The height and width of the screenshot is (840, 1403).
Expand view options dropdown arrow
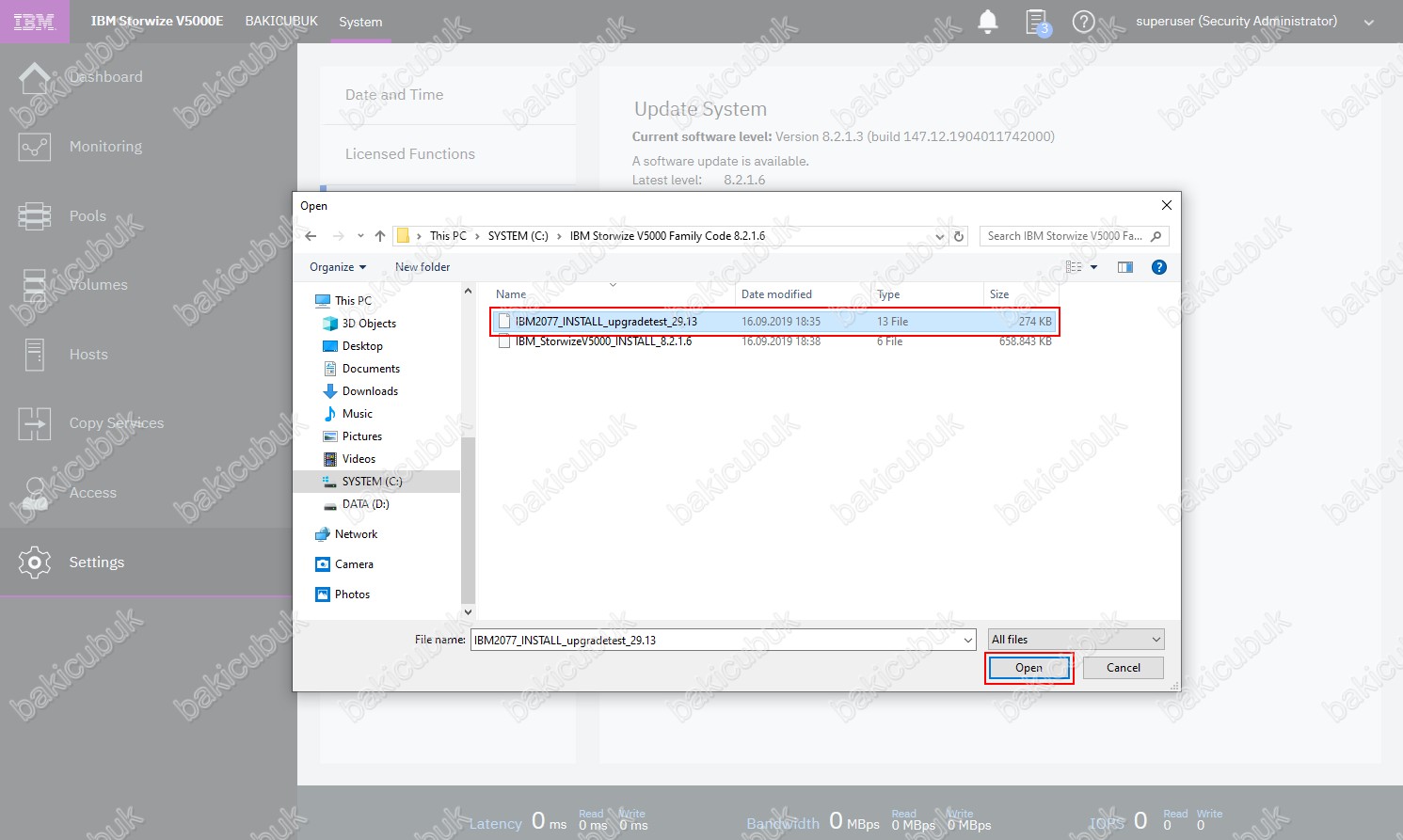[1093, 267]
